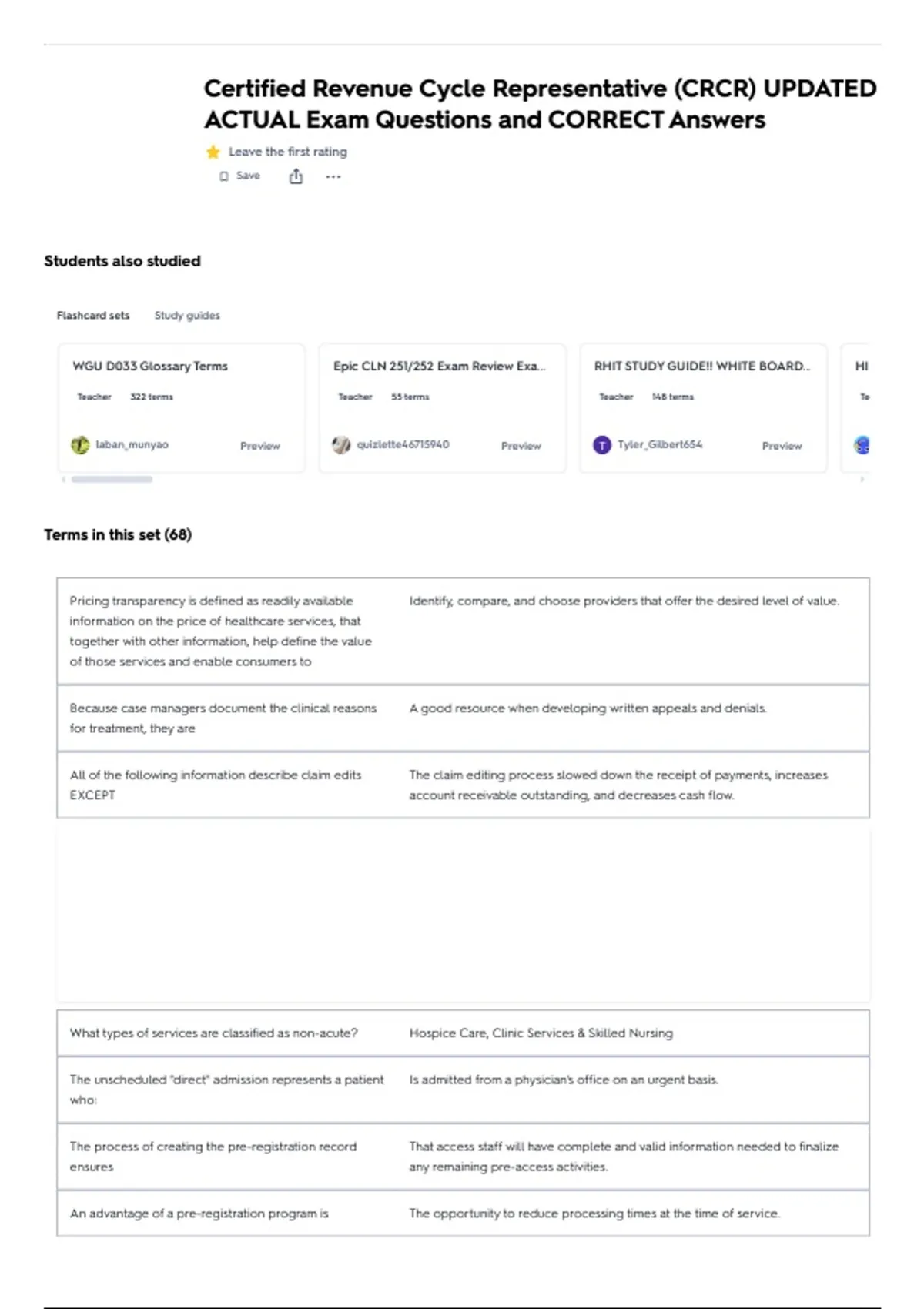Select the non-acute services term row
924x1309 pixels.
[463, 1033]
